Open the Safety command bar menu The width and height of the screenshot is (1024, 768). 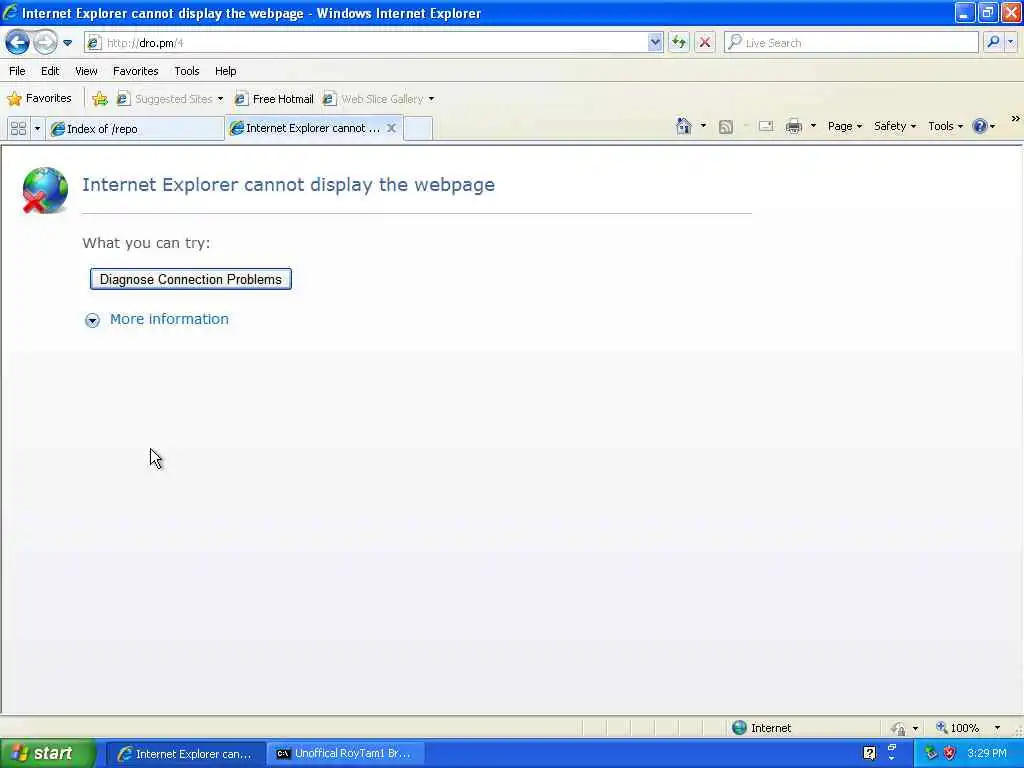point(895,126)
